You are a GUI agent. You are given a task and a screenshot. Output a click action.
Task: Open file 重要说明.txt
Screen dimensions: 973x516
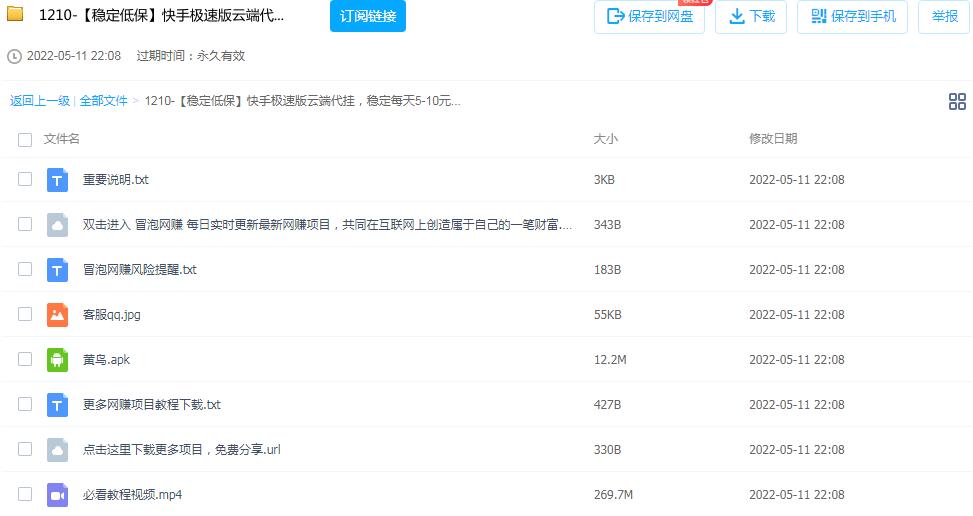click(x=116, y=180)
